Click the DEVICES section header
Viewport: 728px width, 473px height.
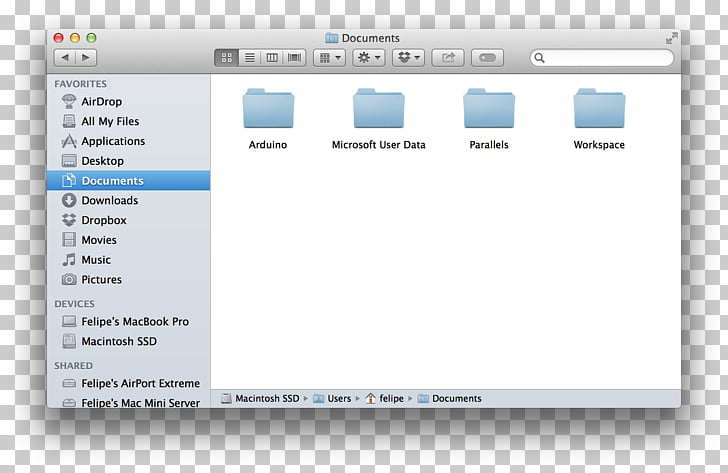[x=74, y=304]
